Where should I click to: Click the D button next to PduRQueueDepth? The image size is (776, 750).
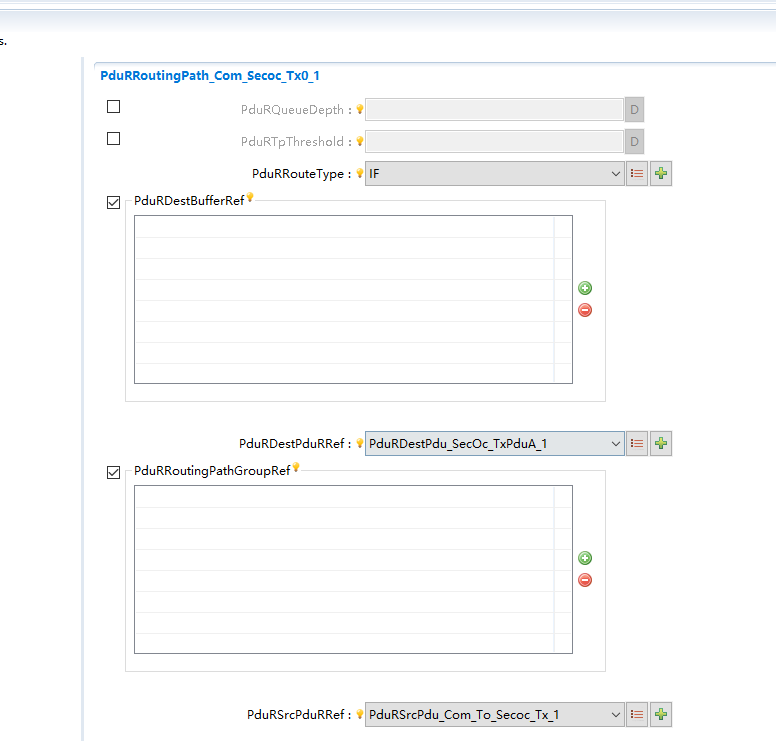coord(634,110)
